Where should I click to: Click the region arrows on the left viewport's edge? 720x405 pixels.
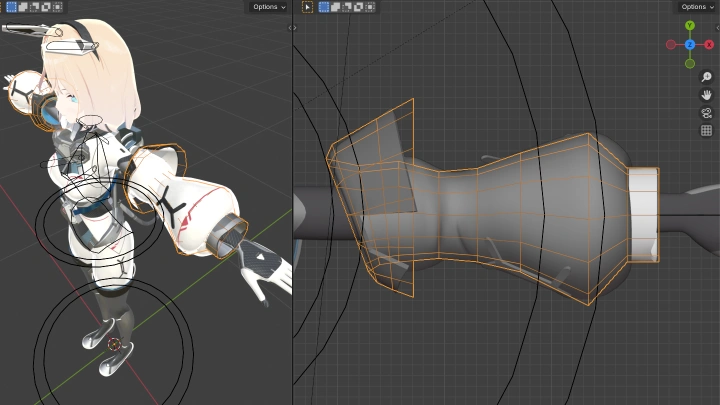click(x=292, y=28)
